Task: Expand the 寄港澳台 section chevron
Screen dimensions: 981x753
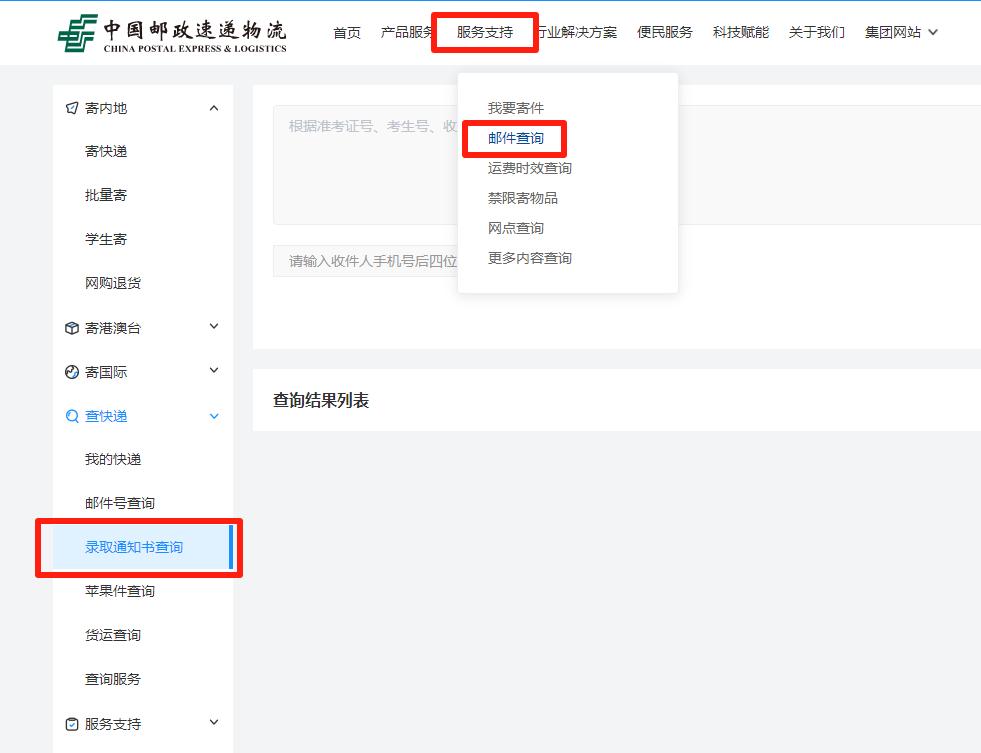Action: pyautogui.click(x=213, y=327)
